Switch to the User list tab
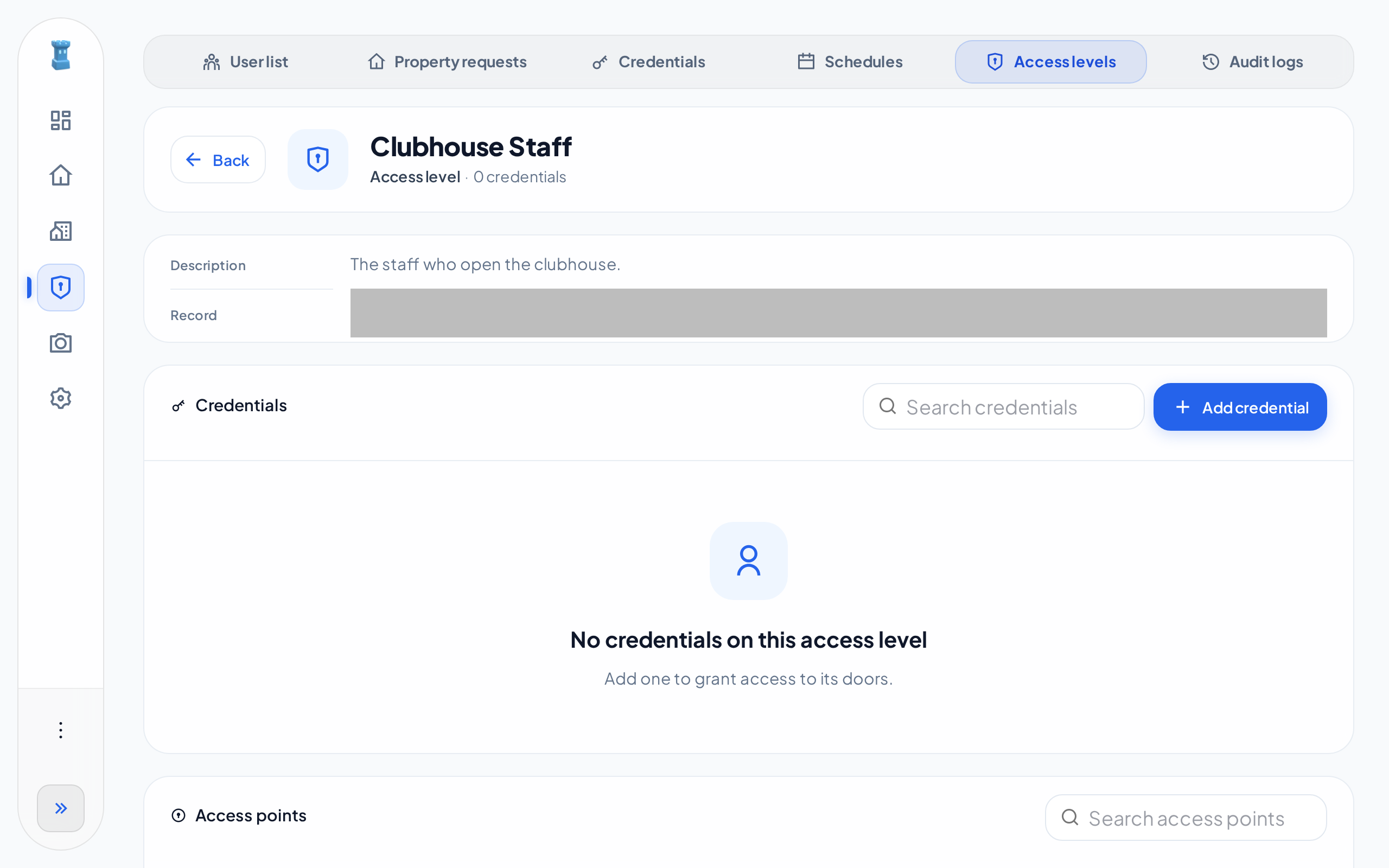1389x868 pixels. (246, 62)
